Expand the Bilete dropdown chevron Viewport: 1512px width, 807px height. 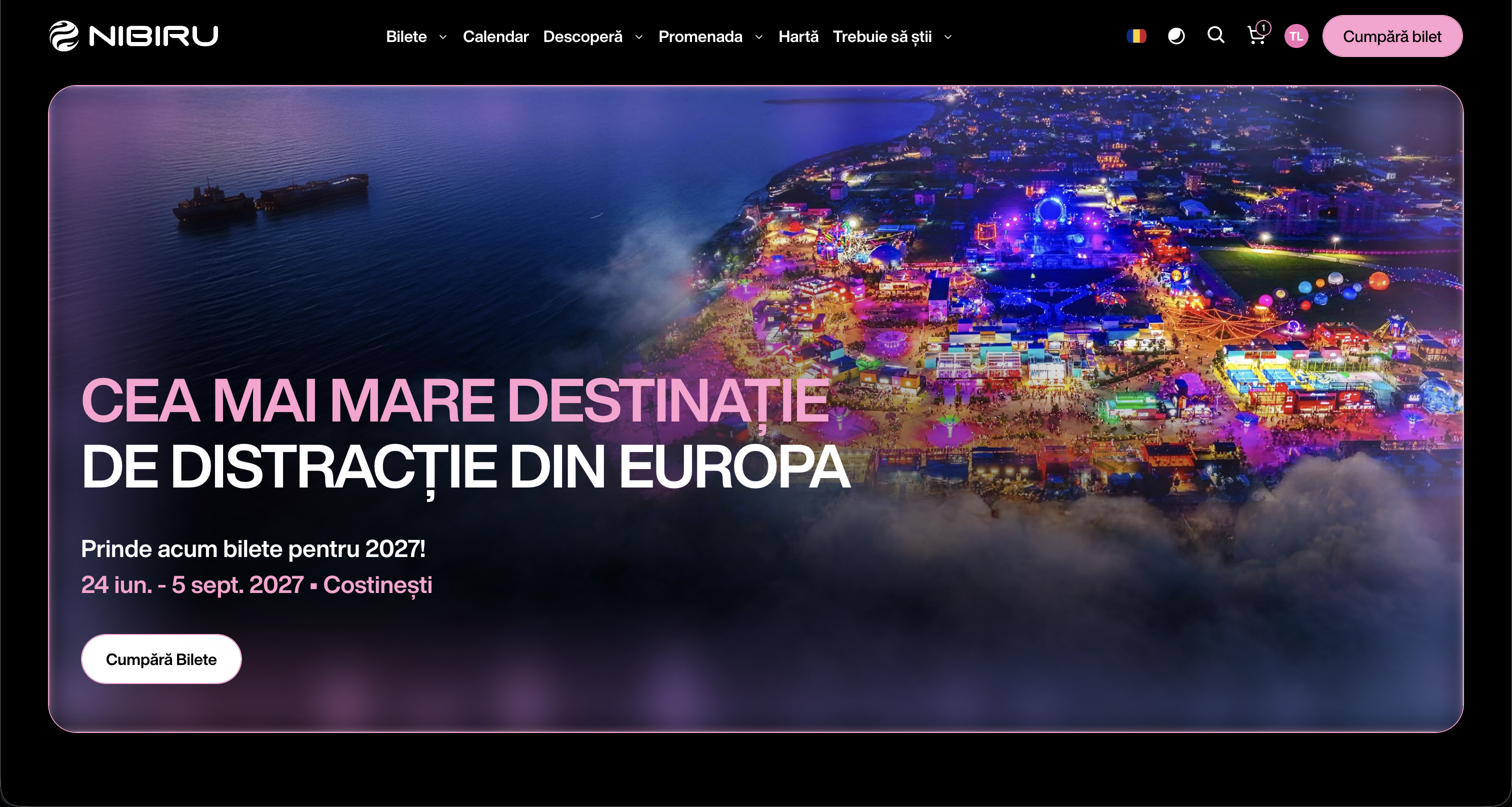(443, 37)
